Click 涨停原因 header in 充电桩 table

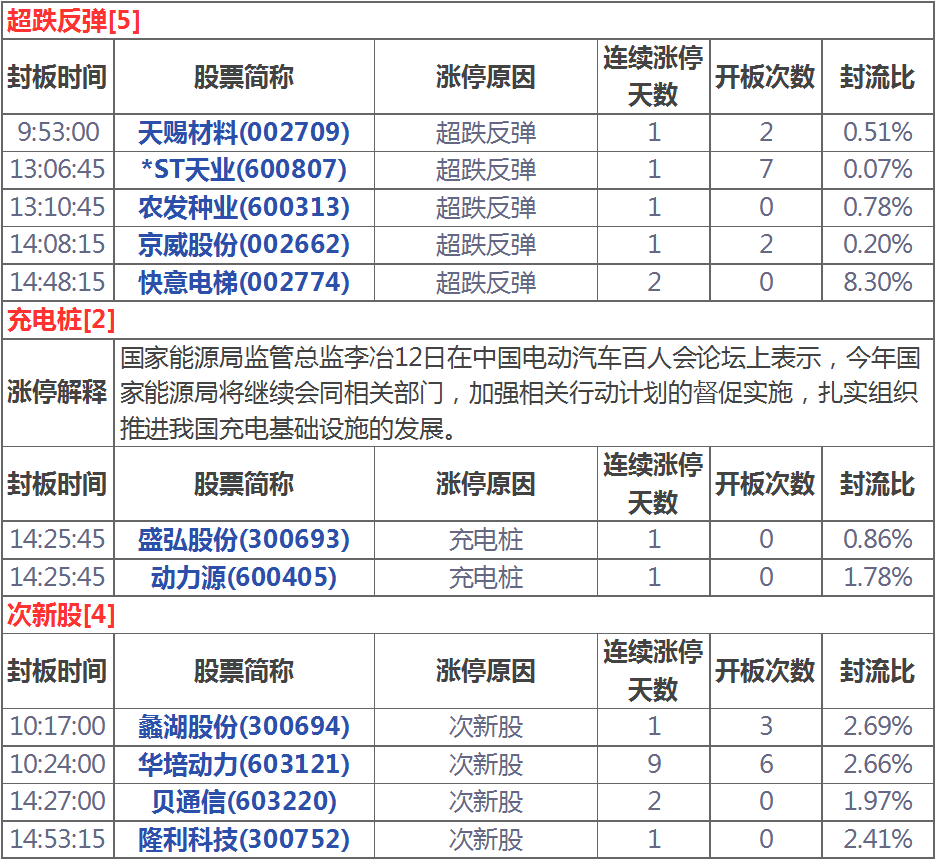486,484
